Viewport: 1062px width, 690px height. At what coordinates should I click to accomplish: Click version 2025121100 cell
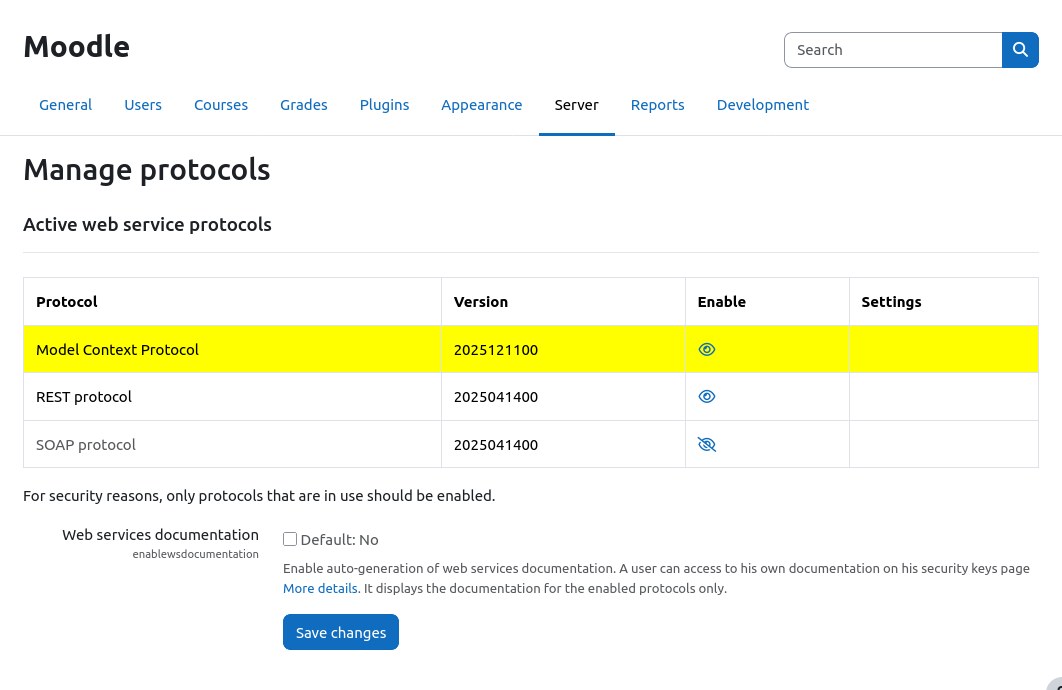click(x=564, y=349)
